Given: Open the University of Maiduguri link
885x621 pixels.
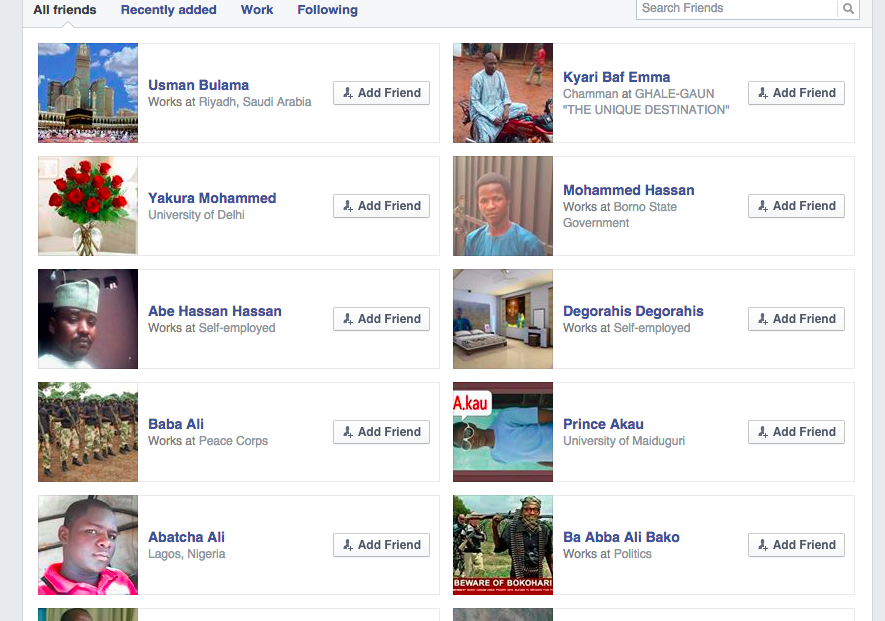Looking at the screenshot, I should click(624, 440).
